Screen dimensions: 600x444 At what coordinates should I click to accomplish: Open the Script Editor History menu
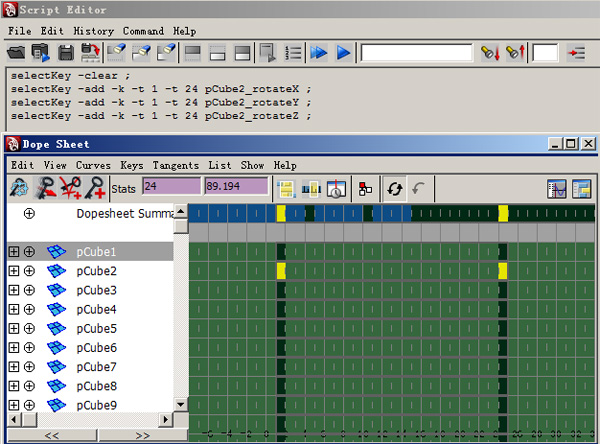(94, 31)
